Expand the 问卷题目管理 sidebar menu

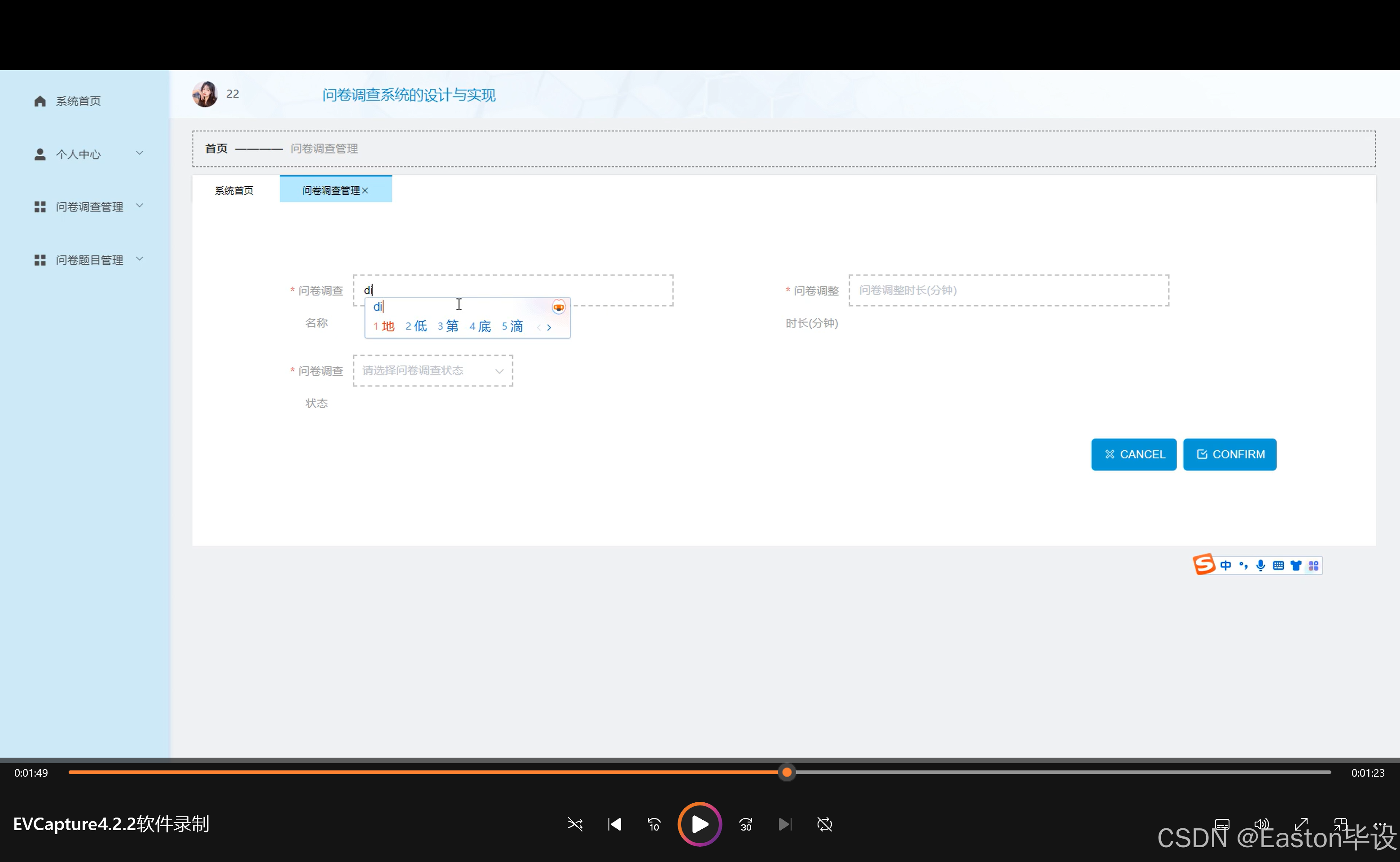(88, 260)
